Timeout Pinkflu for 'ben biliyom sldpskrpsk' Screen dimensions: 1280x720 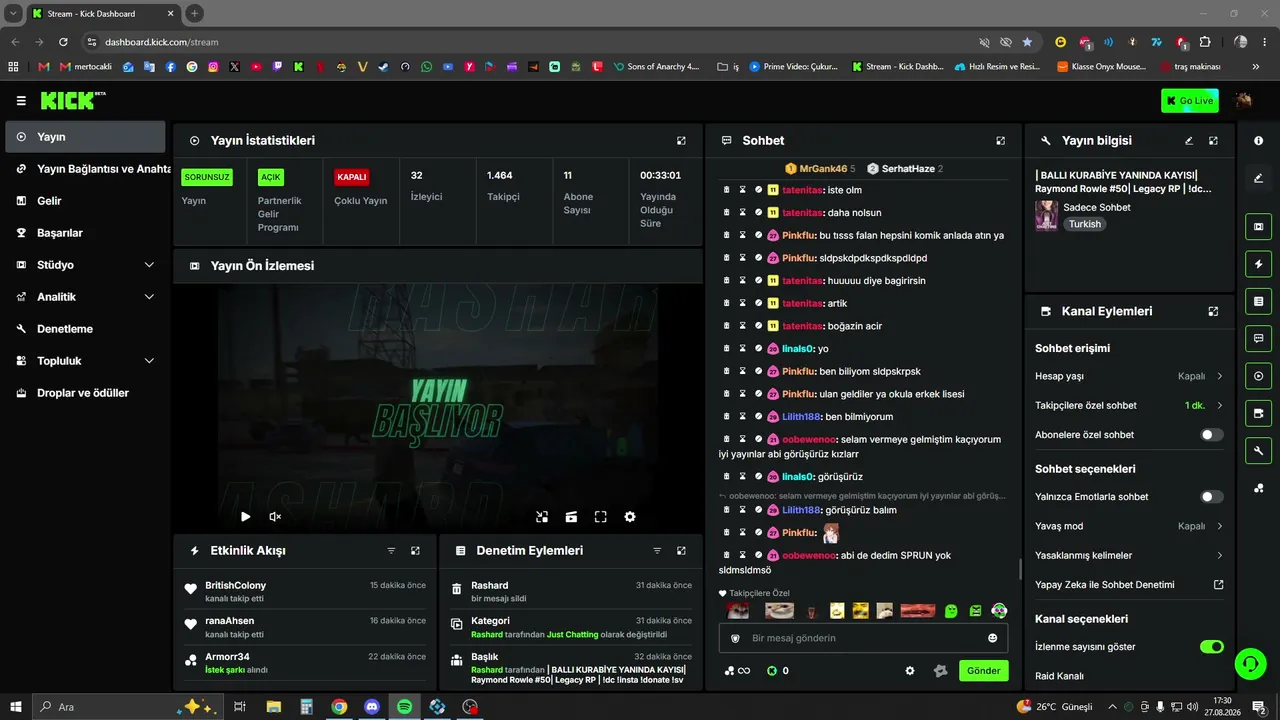pos(743,371)
